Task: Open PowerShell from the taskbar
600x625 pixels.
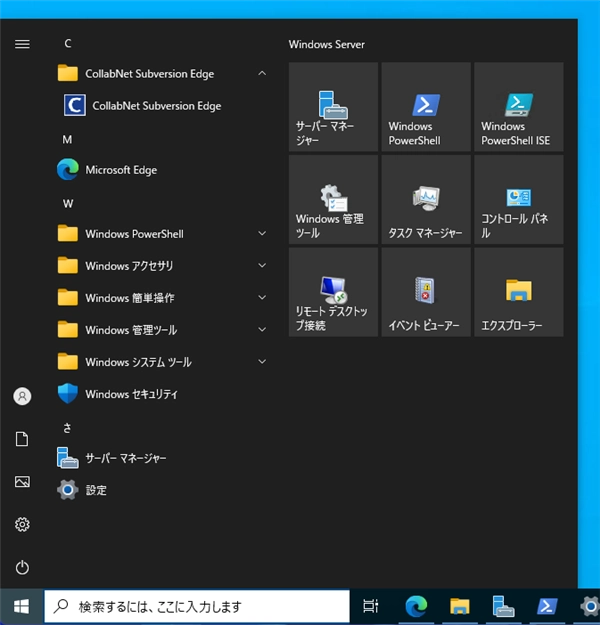Action: pos(547,607)
